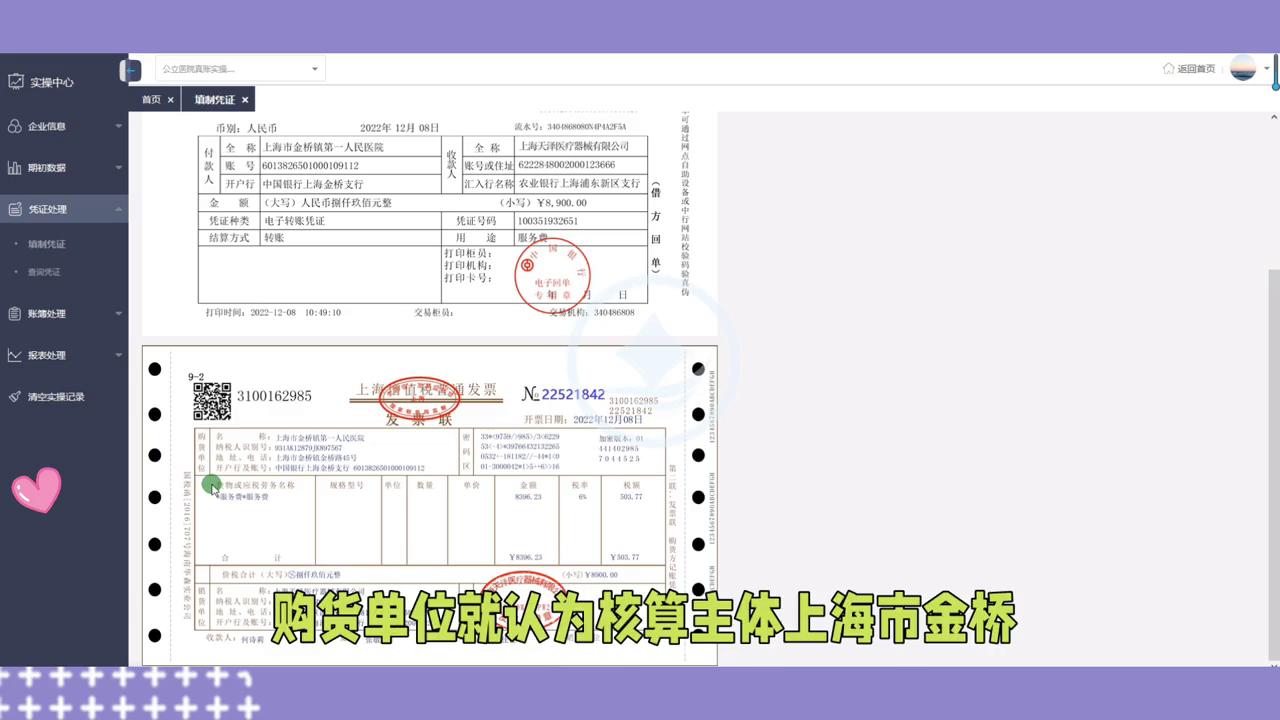
Task: Expand the 企业信息 menu chevron
Action: click(x=118, y=126)
